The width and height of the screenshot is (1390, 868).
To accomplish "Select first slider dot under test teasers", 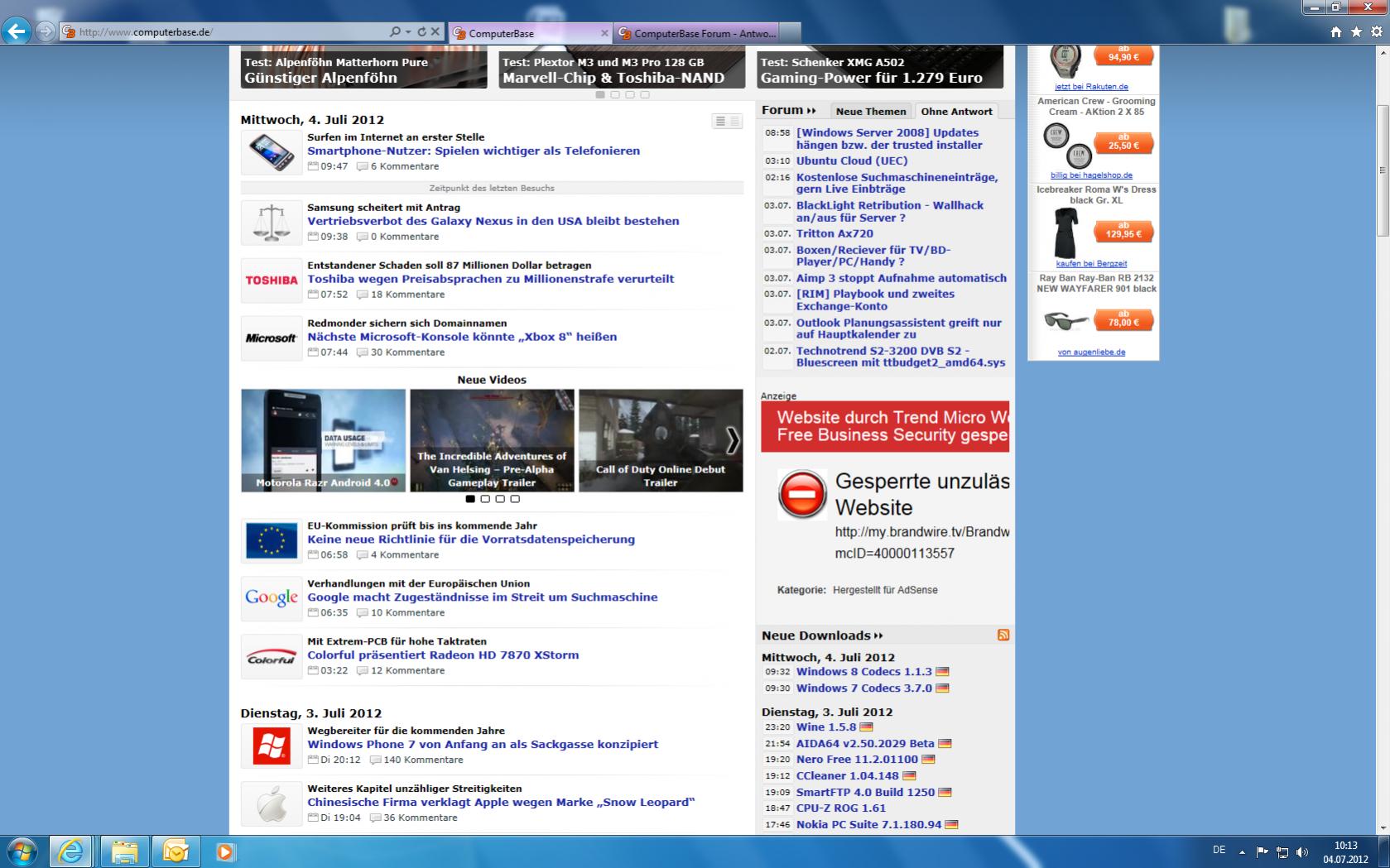I will (600, 94).
